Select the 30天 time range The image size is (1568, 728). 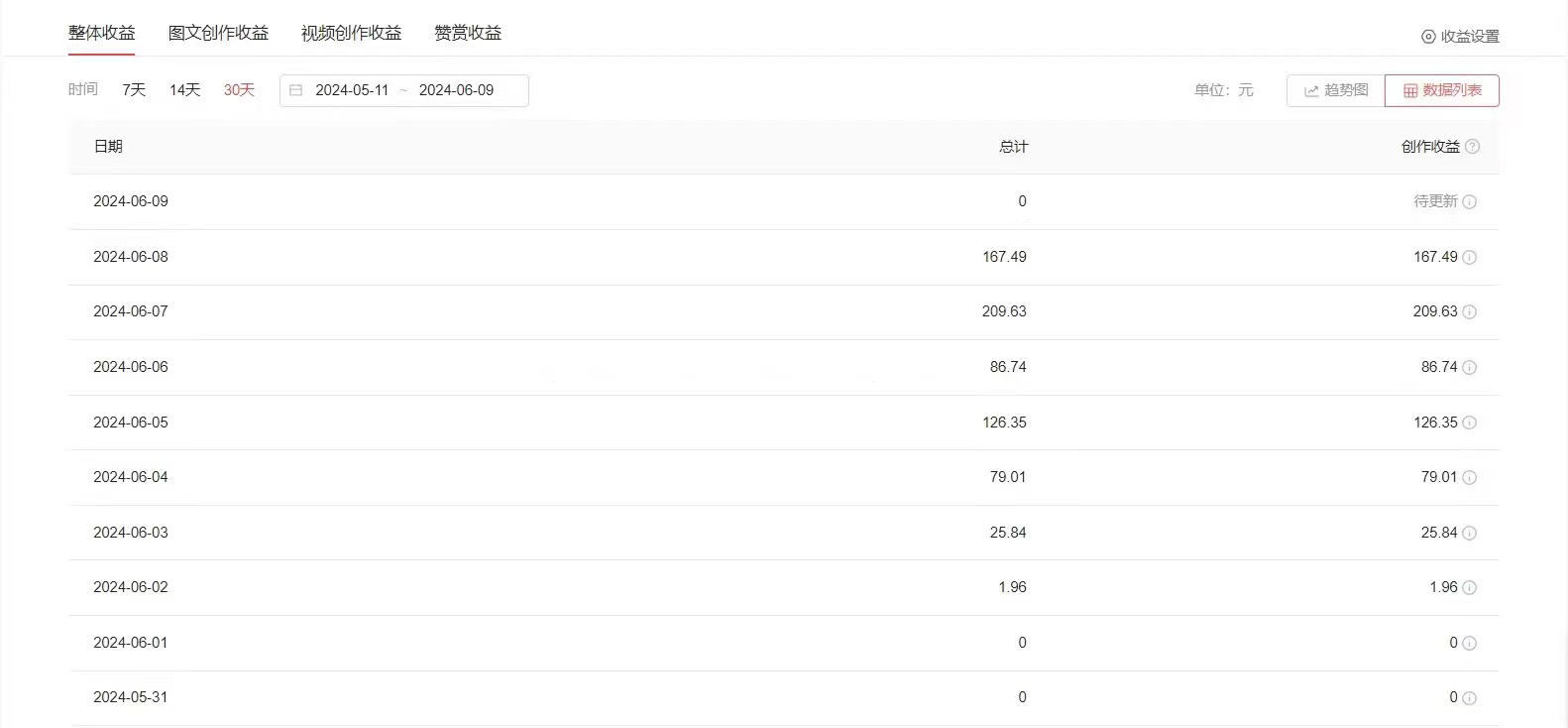(x=239, y=90)
